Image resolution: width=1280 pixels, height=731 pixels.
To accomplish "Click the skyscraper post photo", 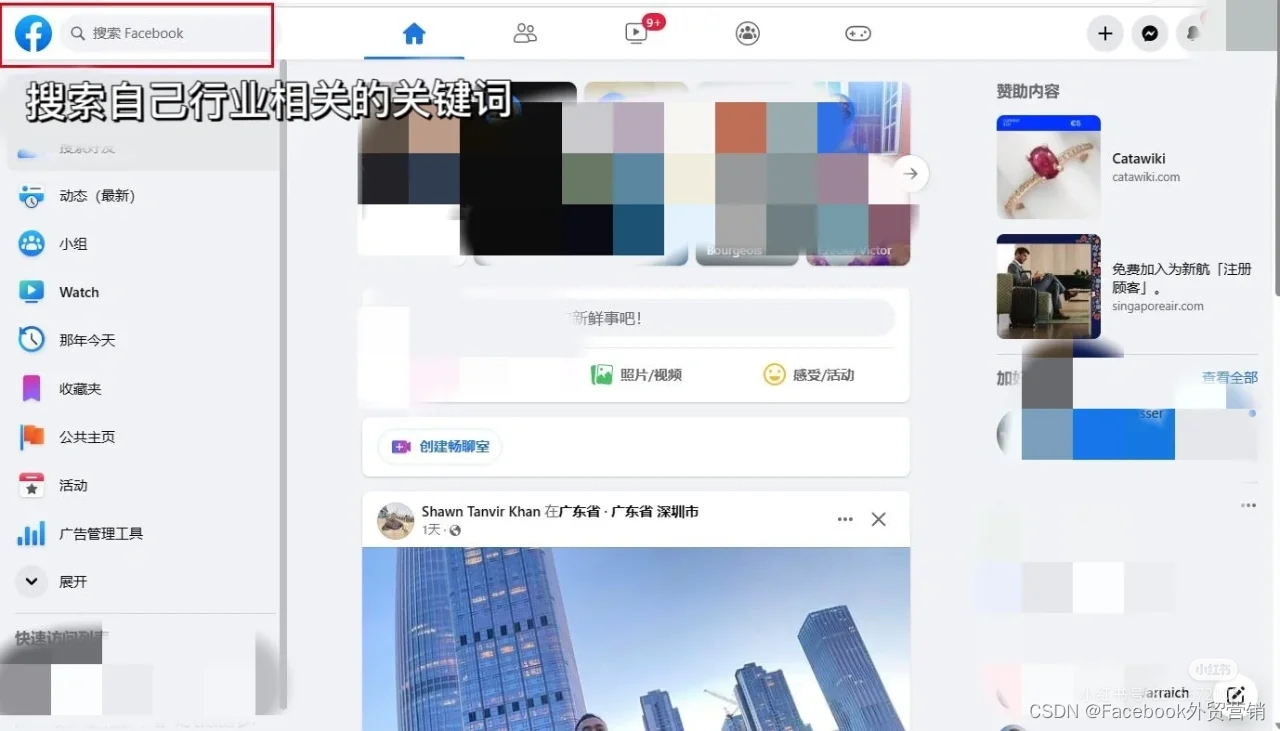I will (636, 638).
